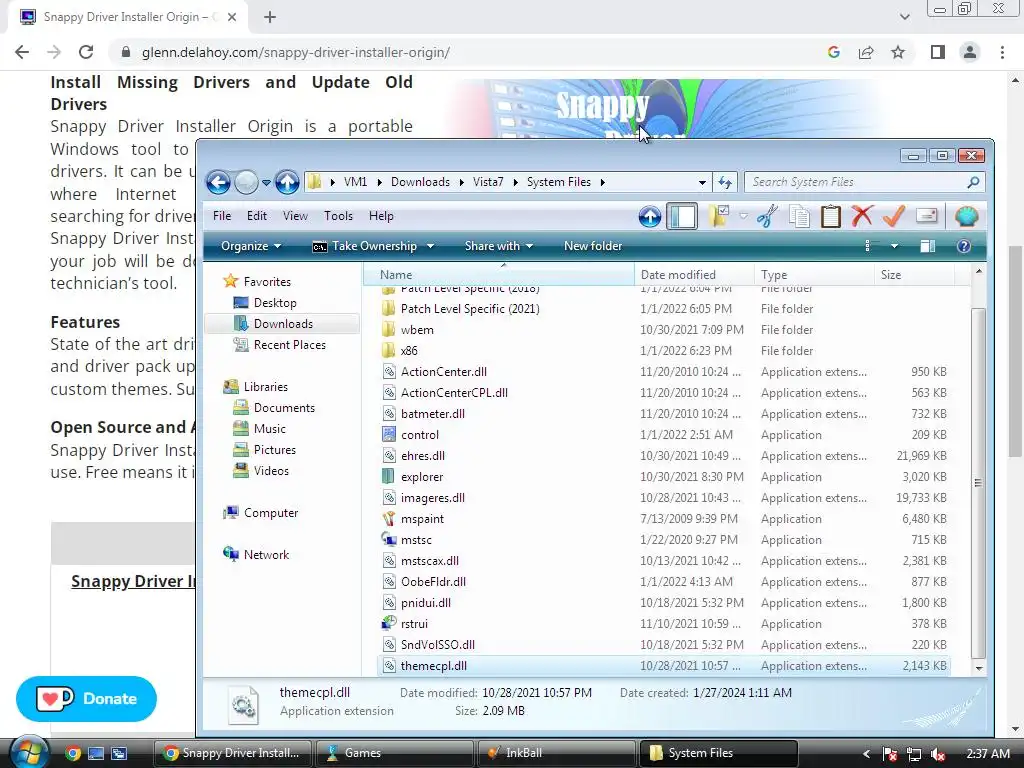Click the Explorer Back arrow button
The height and width of the screenshot is (768, 1024).
click(219, 182)
